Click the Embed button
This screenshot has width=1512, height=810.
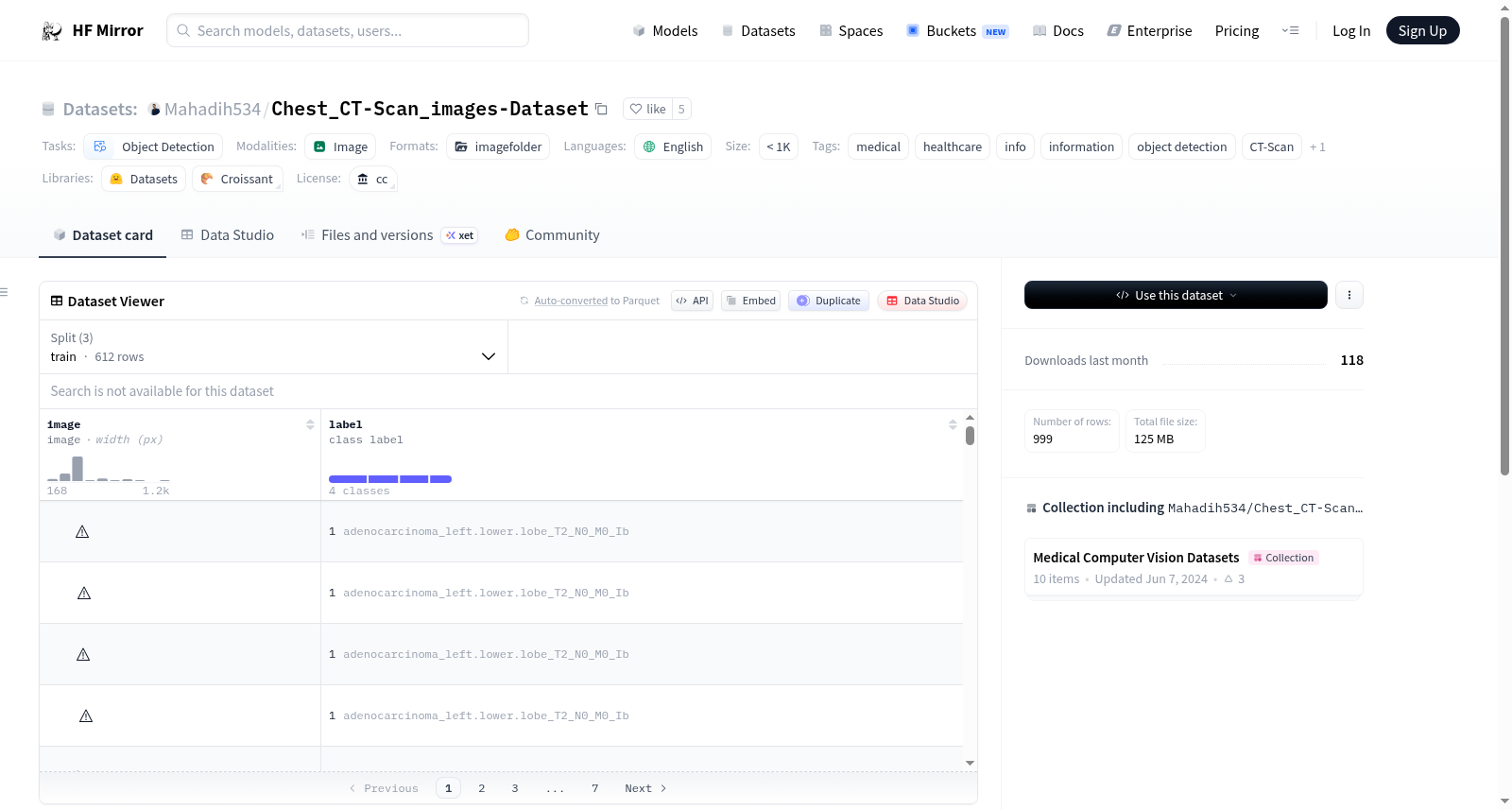(750, 301)
